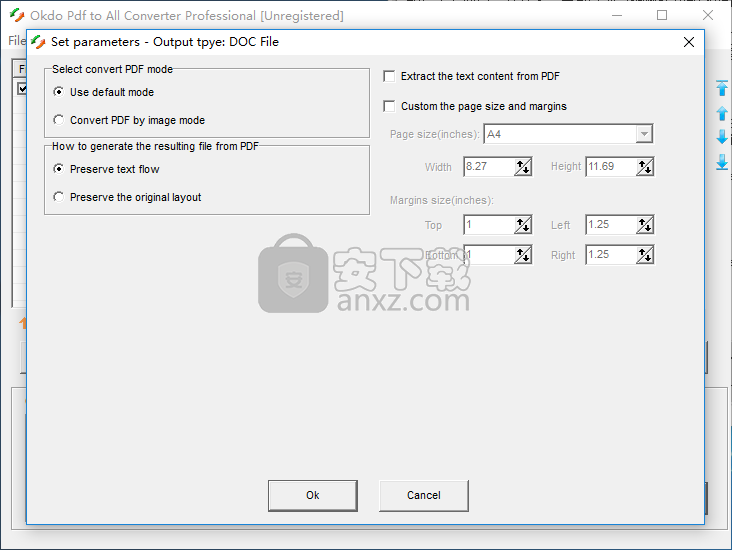Open the File menu in main window
This screenshot has height=550, width=732.
(x=17, y=41)
